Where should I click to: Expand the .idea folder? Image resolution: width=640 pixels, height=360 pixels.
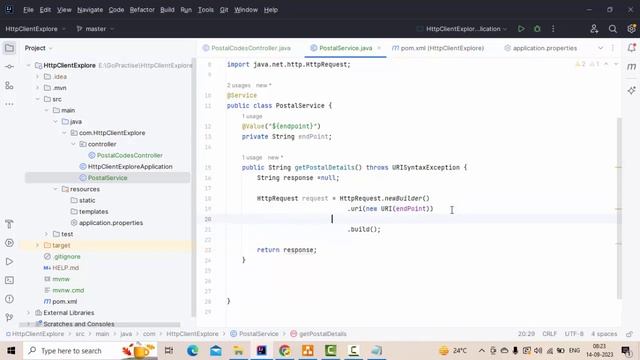pos(38,77)
